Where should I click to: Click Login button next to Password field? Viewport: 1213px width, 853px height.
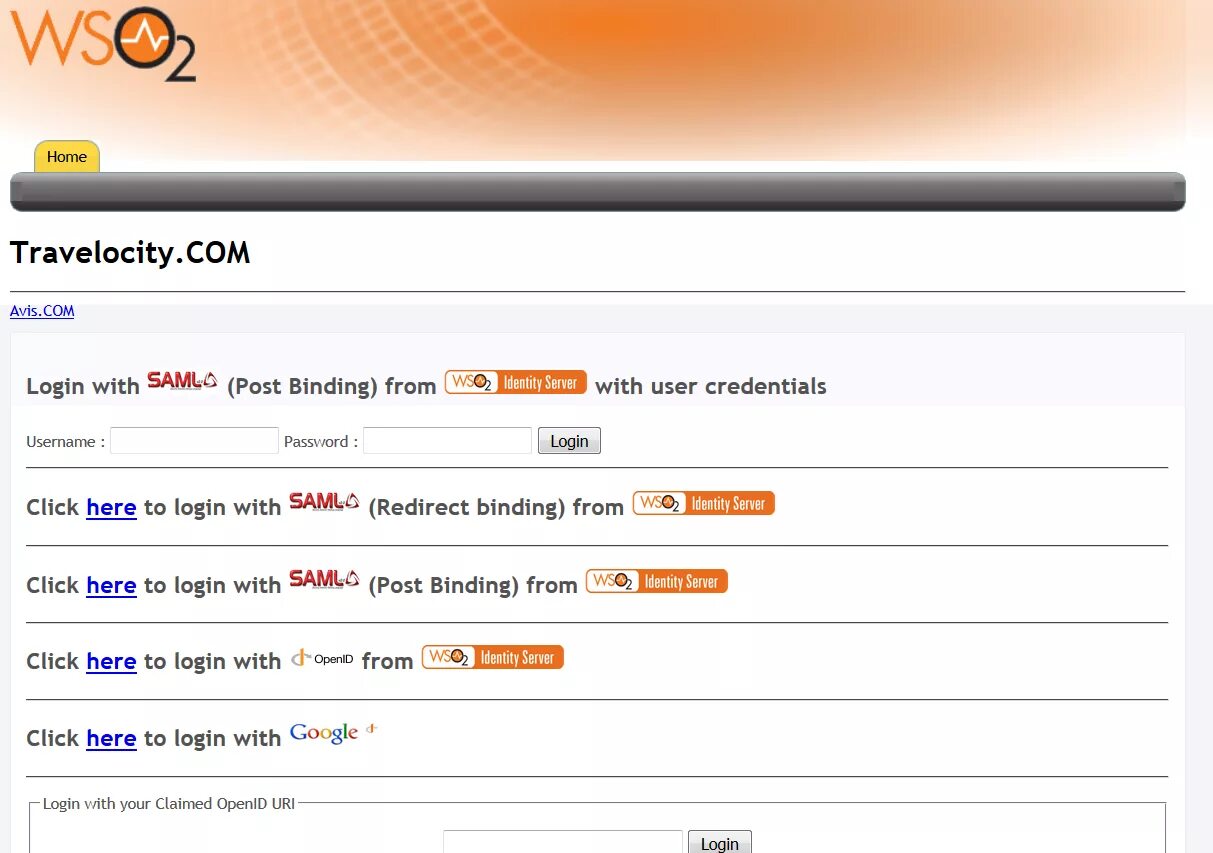[569, 441]
